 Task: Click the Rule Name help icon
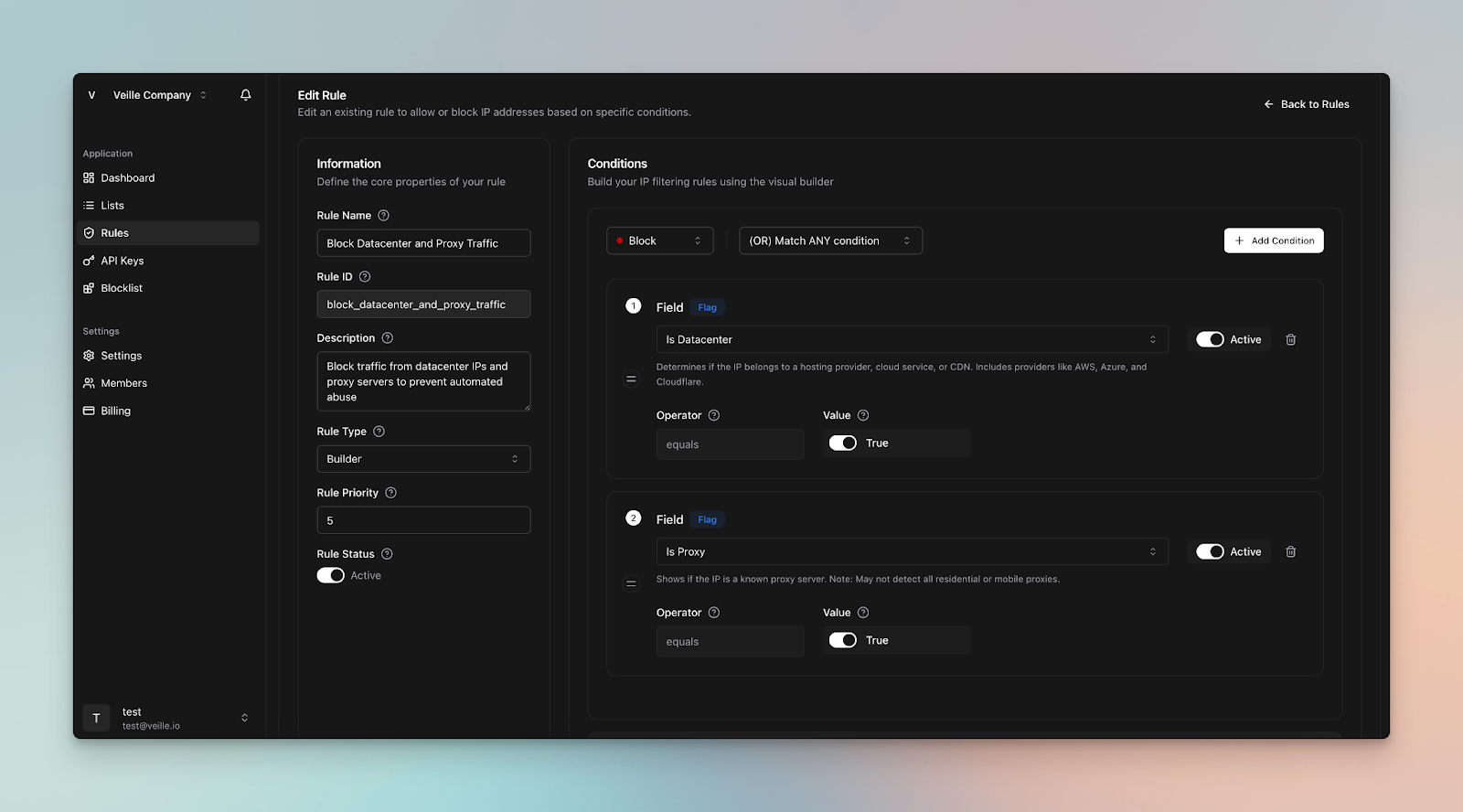(384, 216)
